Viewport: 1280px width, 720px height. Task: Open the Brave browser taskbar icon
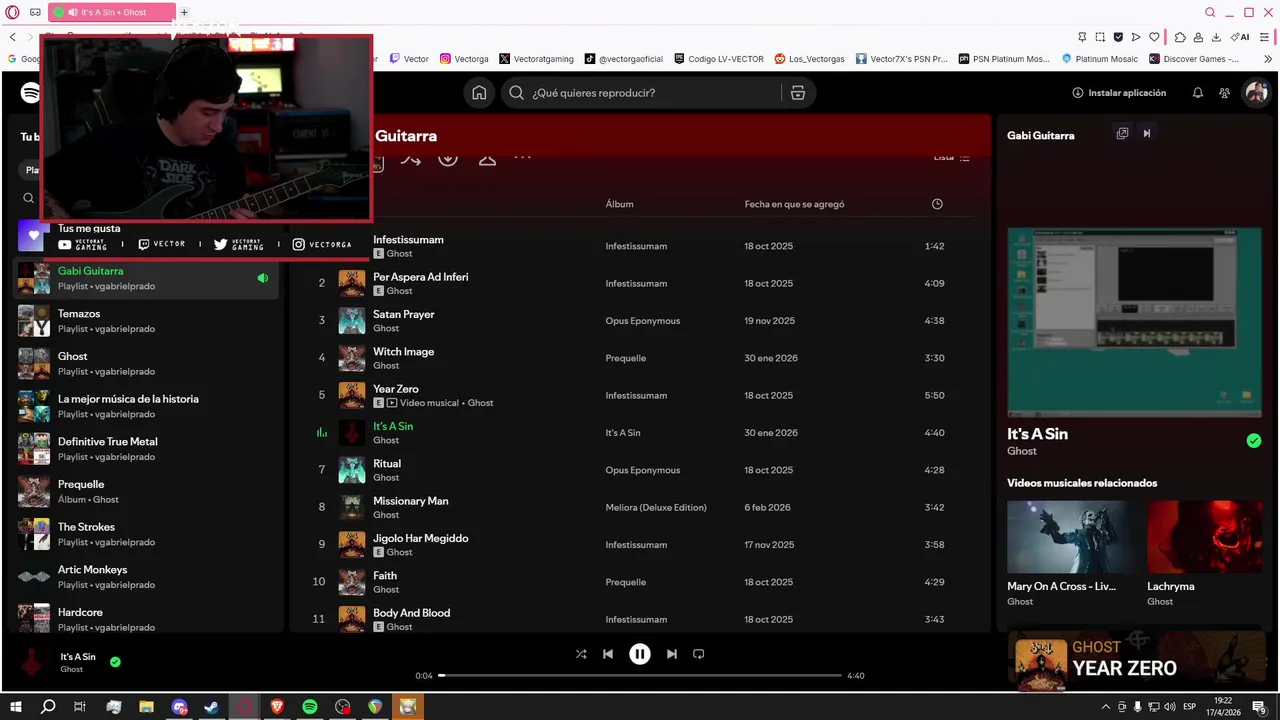point(277,707)
